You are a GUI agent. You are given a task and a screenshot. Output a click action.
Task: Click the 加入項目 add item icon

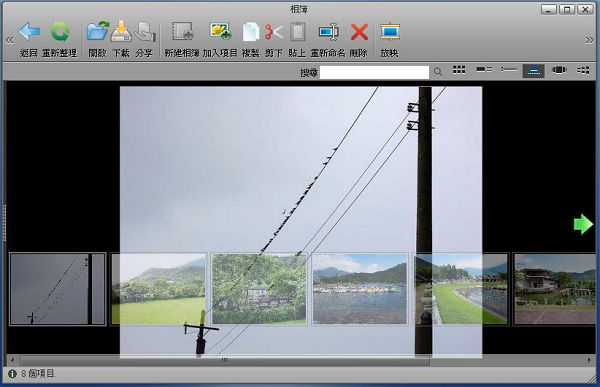220,31
